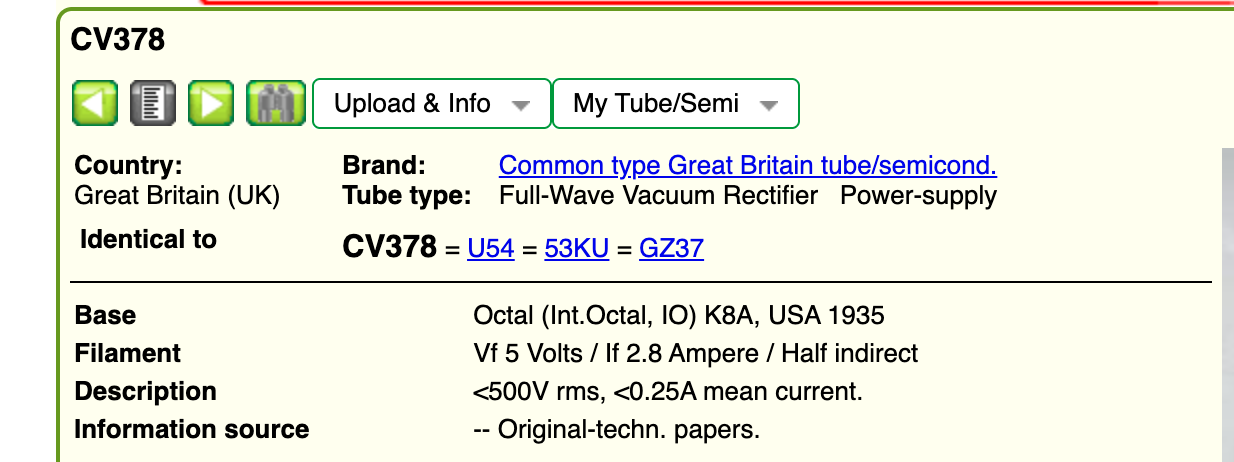Click the Octal base description text

(678, 316)
